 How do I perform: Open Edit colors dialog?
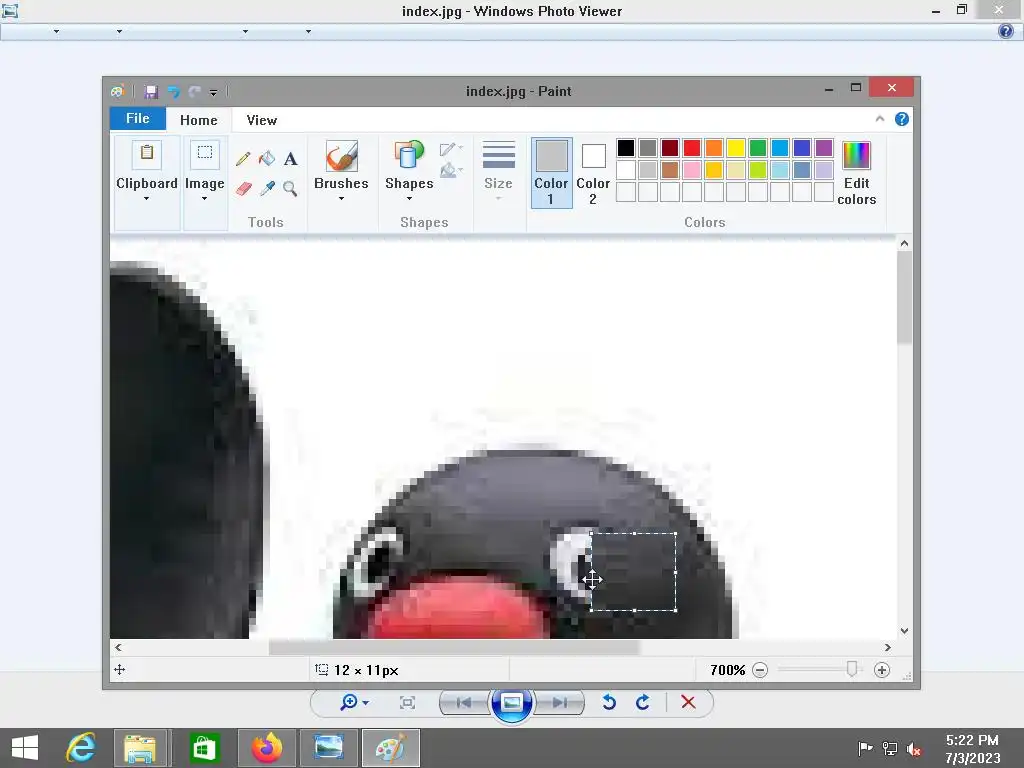(856, 172)
